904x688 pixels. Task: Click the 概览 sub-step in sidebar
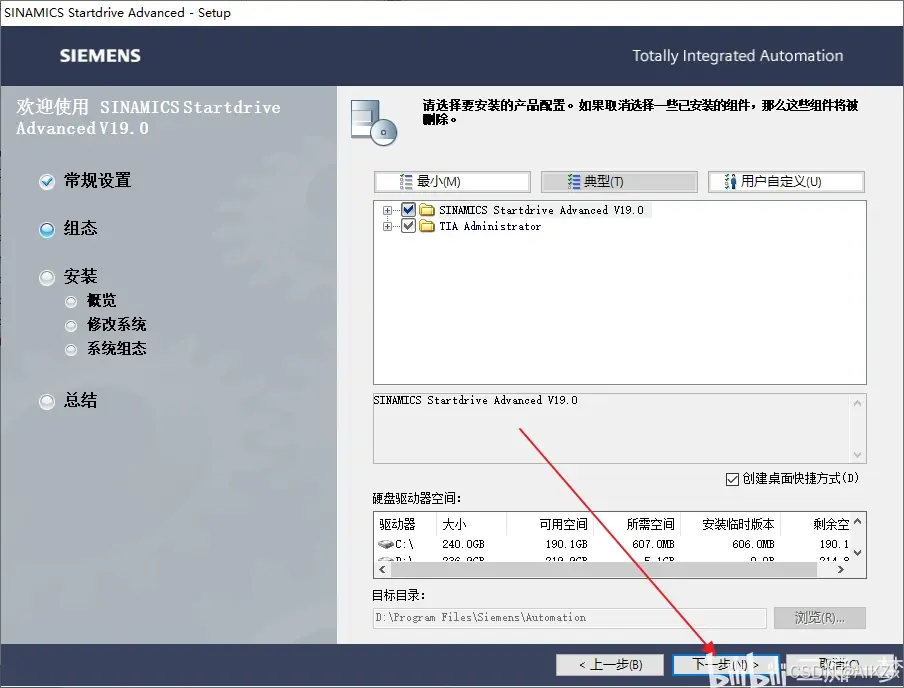pyautogui.click(x=101, y=300)
